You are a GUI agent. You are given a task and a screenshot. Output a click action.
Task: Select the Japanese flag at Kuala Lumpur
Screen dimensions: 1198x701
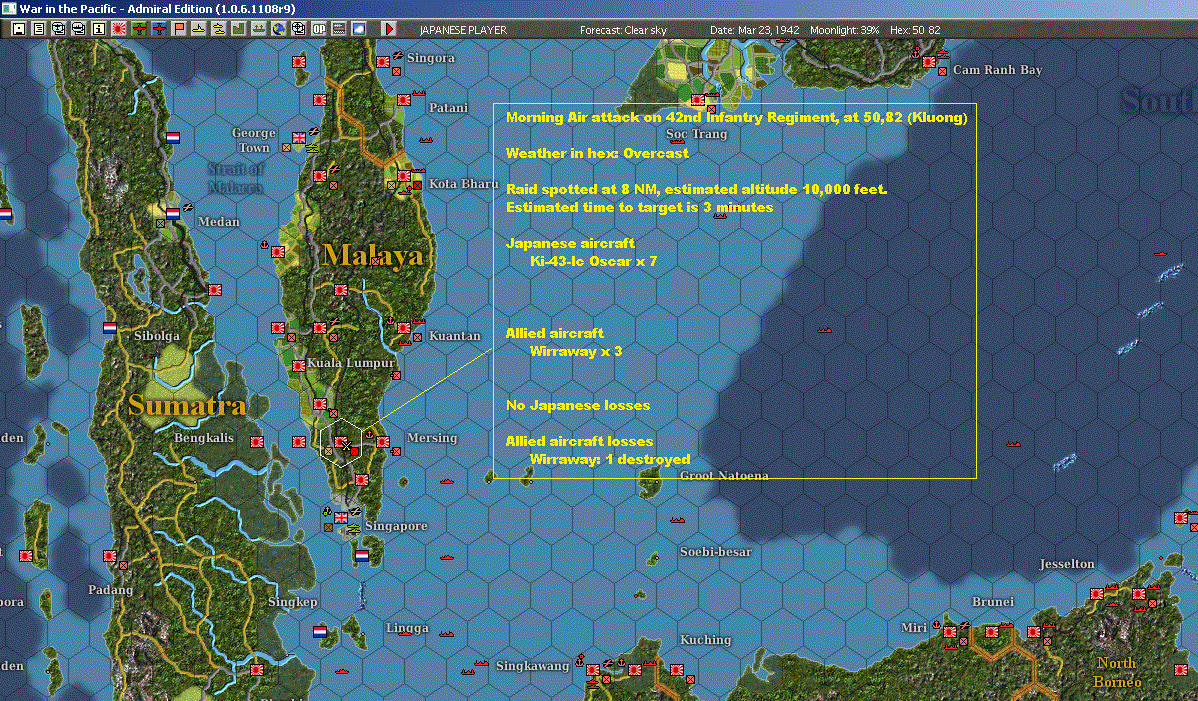pyautogui.click(x=299, y=366)
